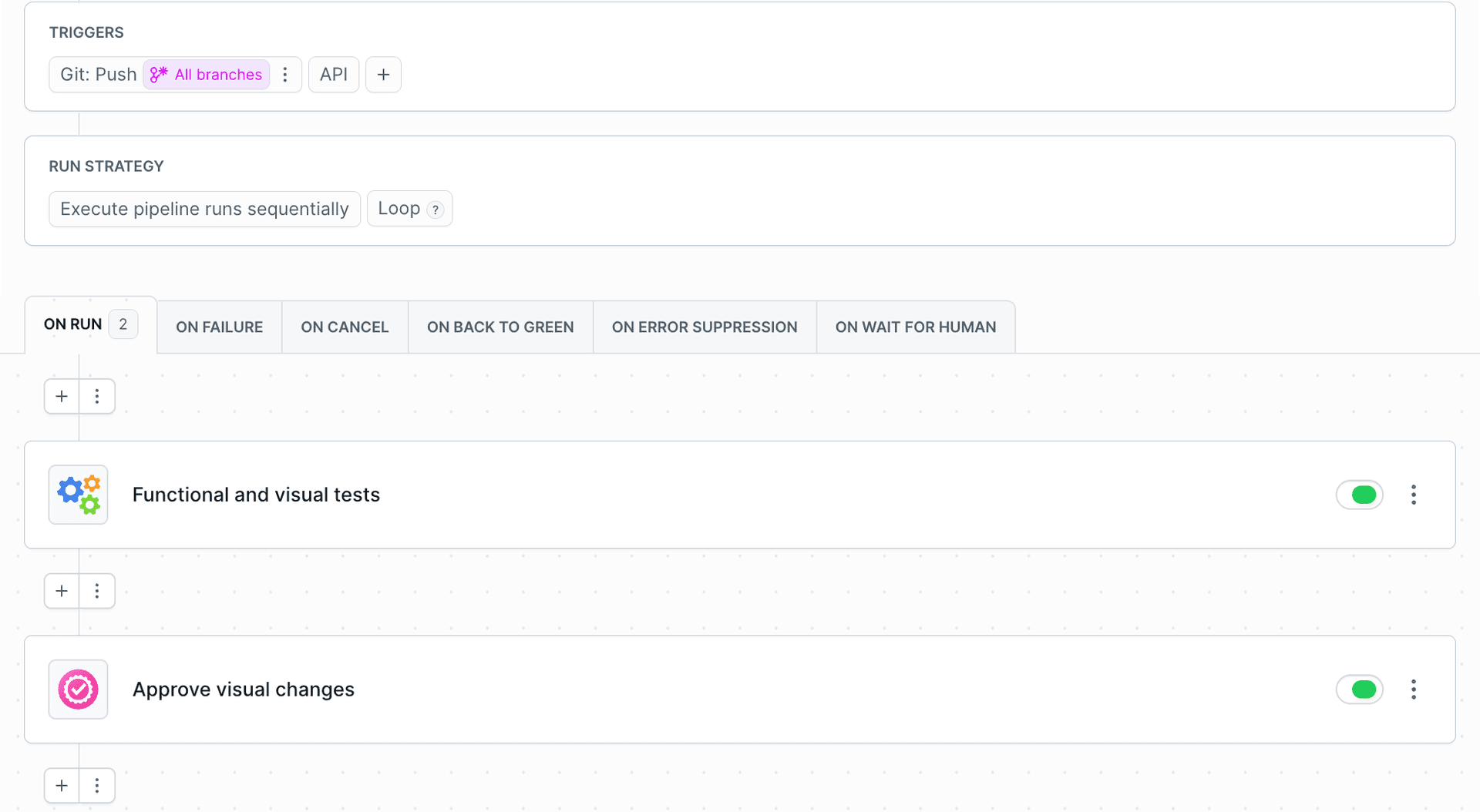Add action above Functional and visual tests
Viewport: 1480px width, 812px height.
pos(62,396)
